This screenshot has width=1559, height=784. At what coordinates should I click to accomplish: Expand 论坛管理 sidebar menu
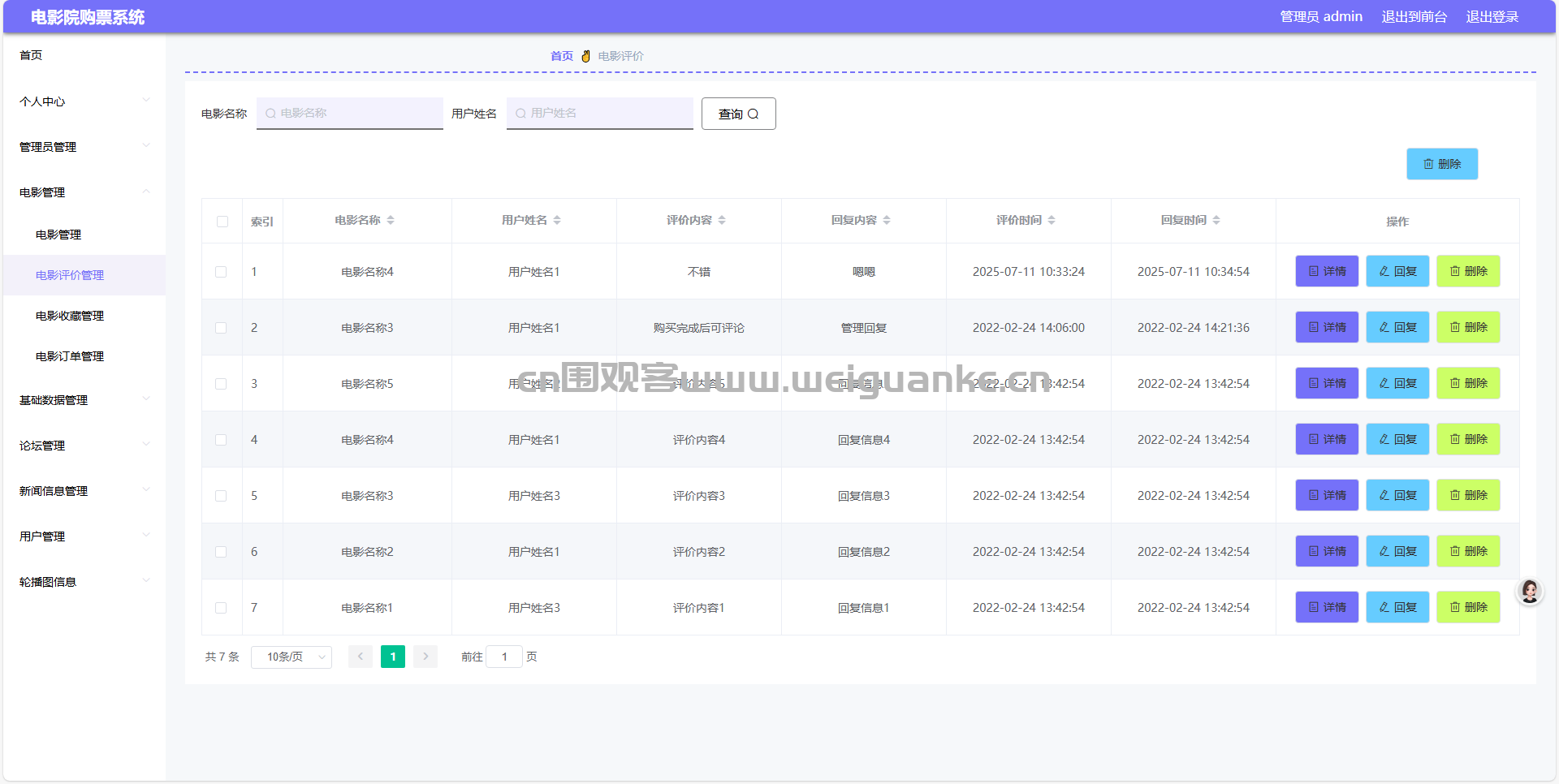pos(84,446)
